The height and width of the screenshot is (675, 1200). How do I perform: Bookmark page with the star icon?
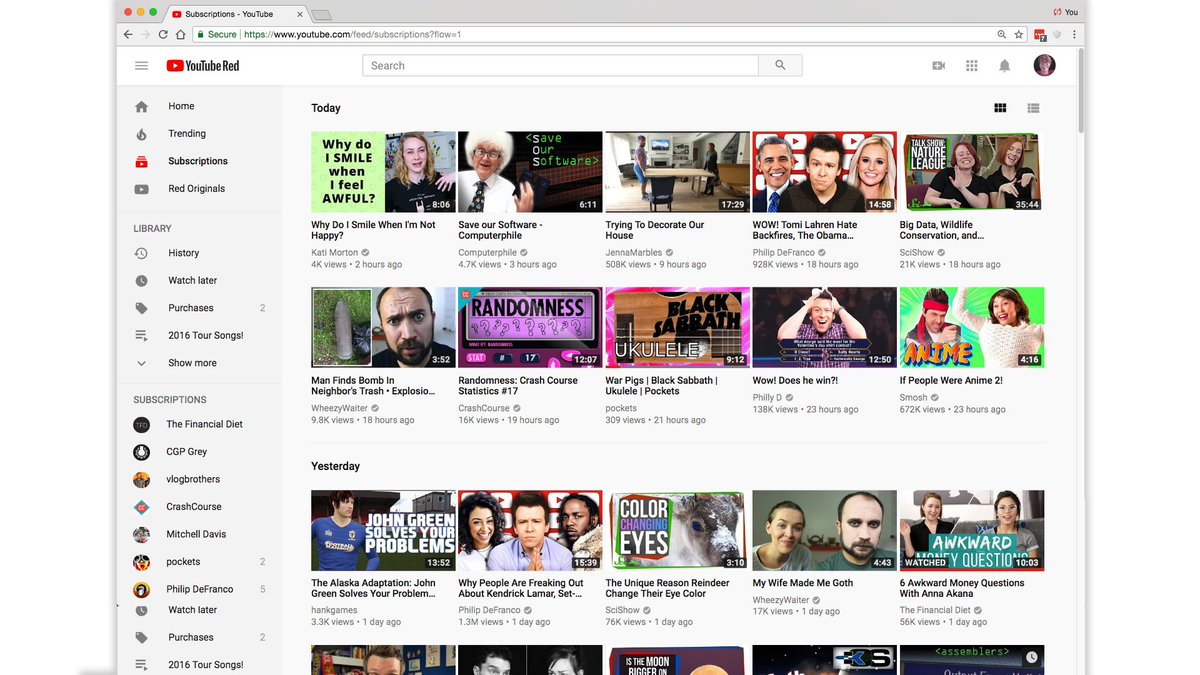1018,34
